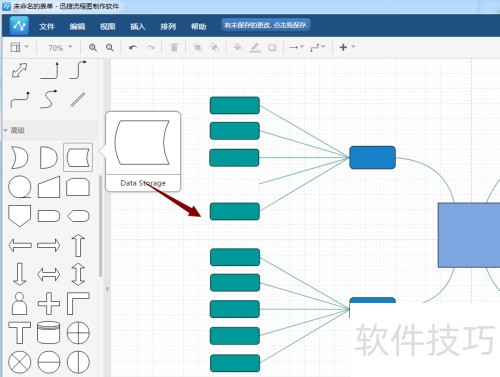
Task: Open the 视图 menu
Action: [x=108, y=26]
